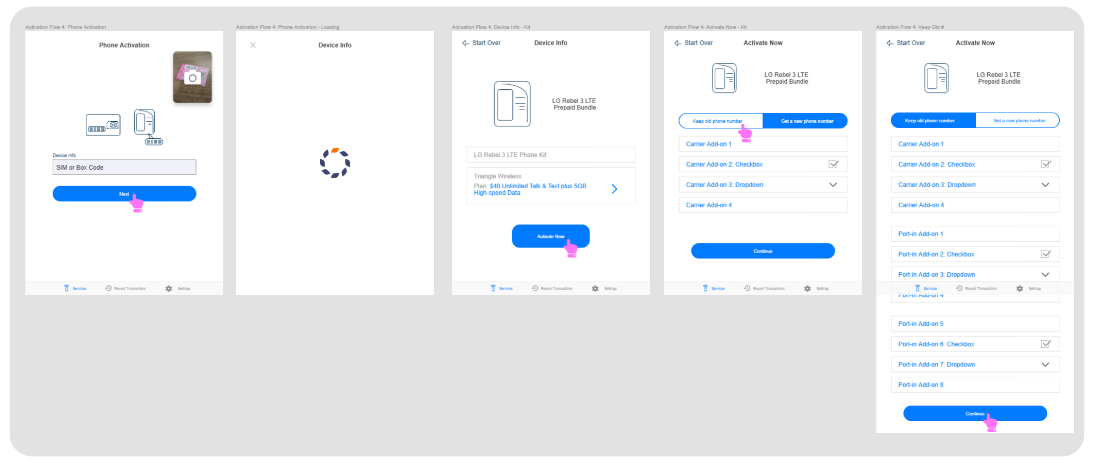Screen dimensions: 1093x465
Task: Open Triangle Wireless plan details chevron
Action: click(614, 188)
